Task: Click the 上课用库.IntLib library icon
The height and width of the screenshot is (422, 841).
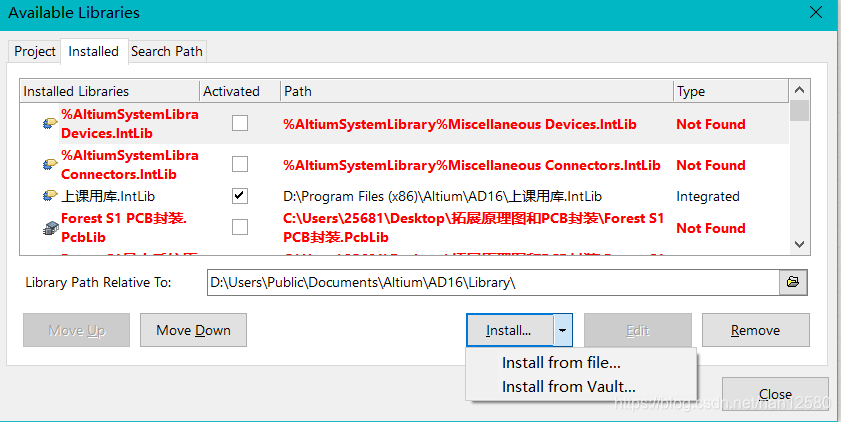Action: pyautogui.click(x=49, y=196)
